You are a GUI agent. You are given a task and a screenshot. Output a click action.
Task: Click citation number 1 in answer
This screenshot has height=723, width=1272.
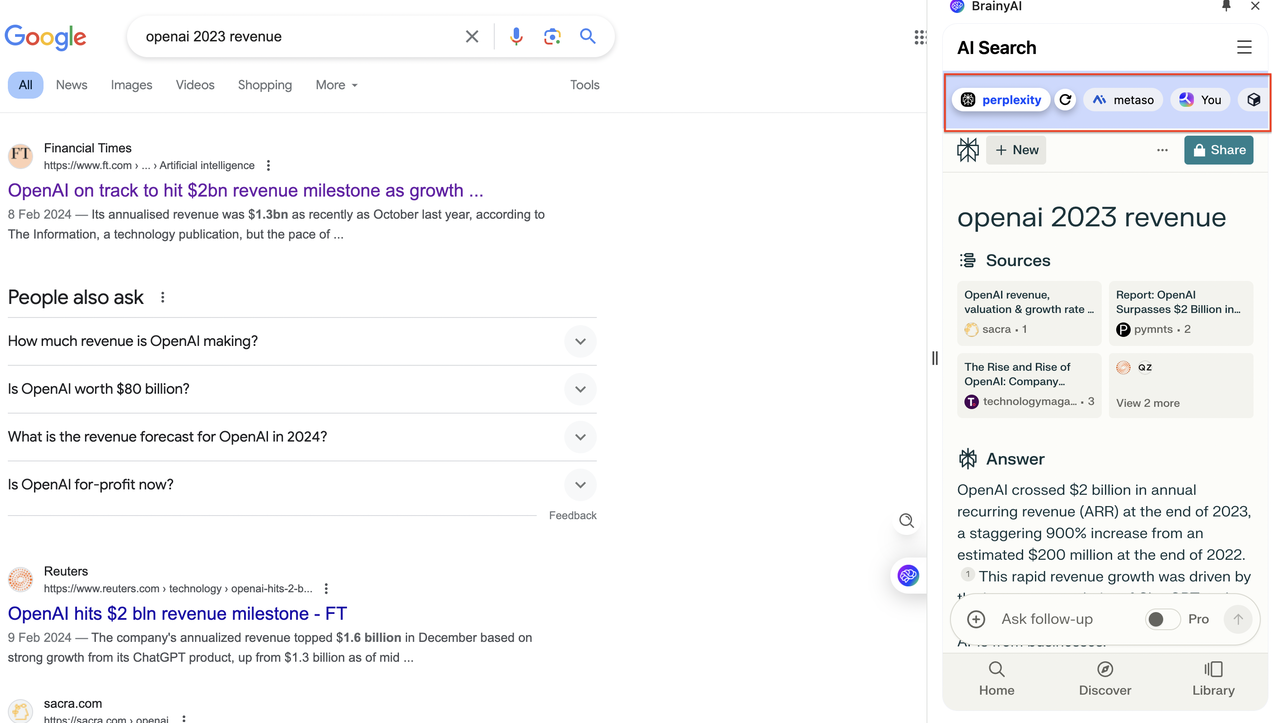(968, 575)
